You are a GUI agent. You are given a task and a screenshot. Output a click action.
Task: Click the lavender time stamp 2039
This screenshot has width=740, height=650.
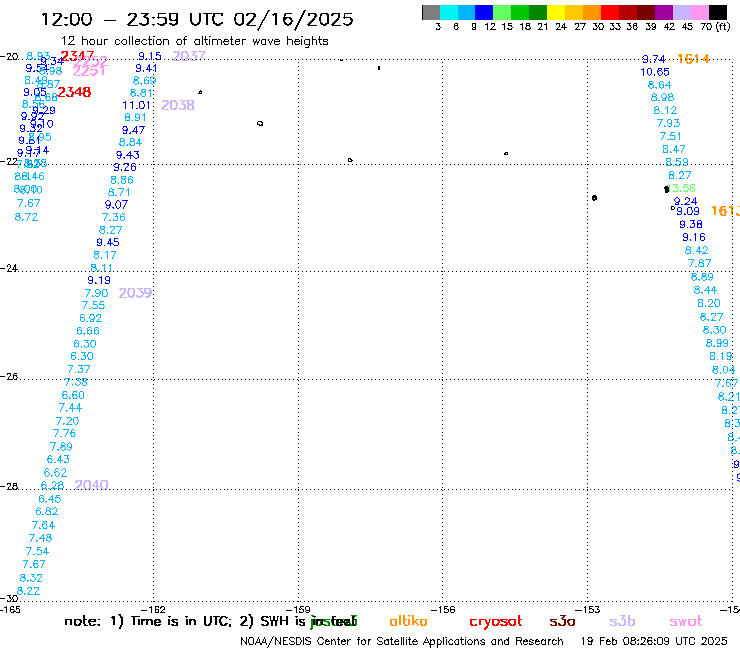click(135, 293)
